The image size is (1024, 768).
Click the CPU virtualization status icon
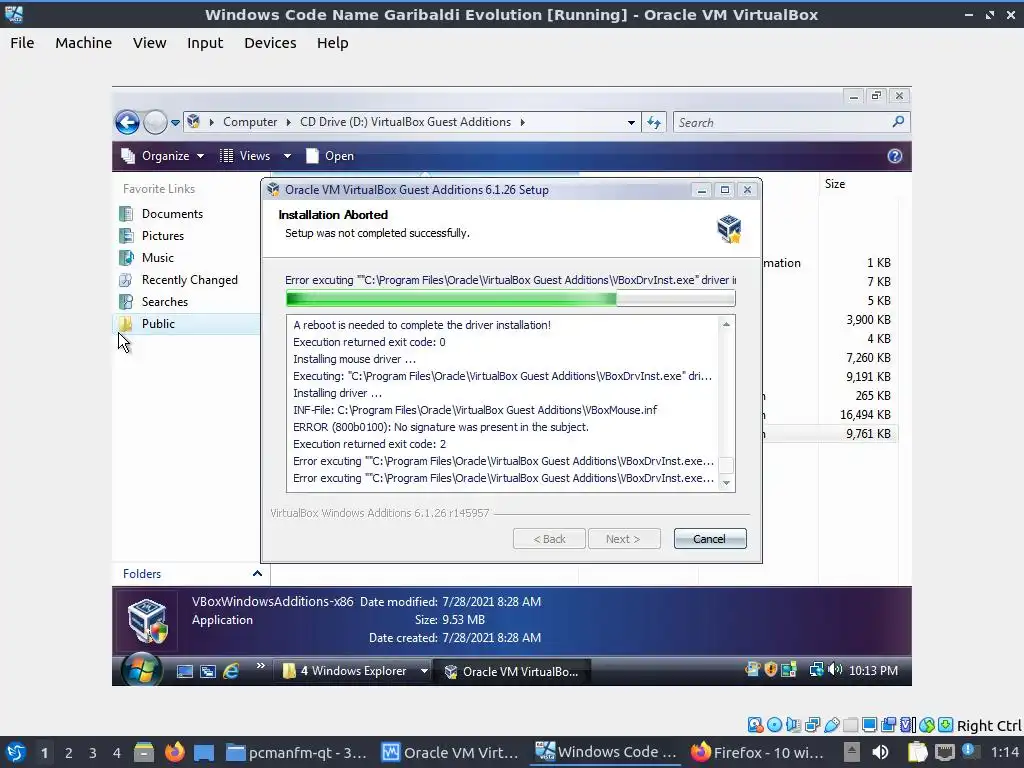[908, 725]
